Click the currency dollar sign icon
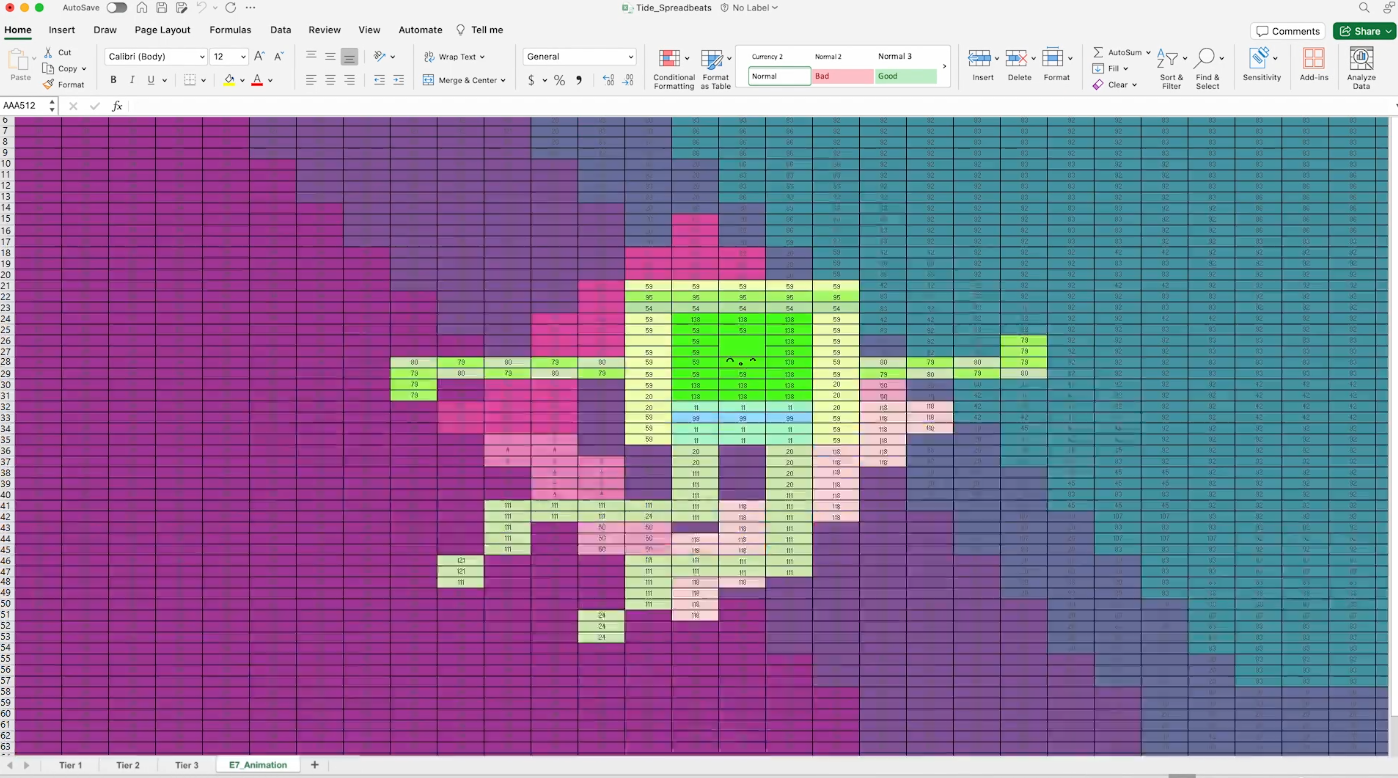The width and height of the screenshot is (1398, 778). [x=531, y=80]
